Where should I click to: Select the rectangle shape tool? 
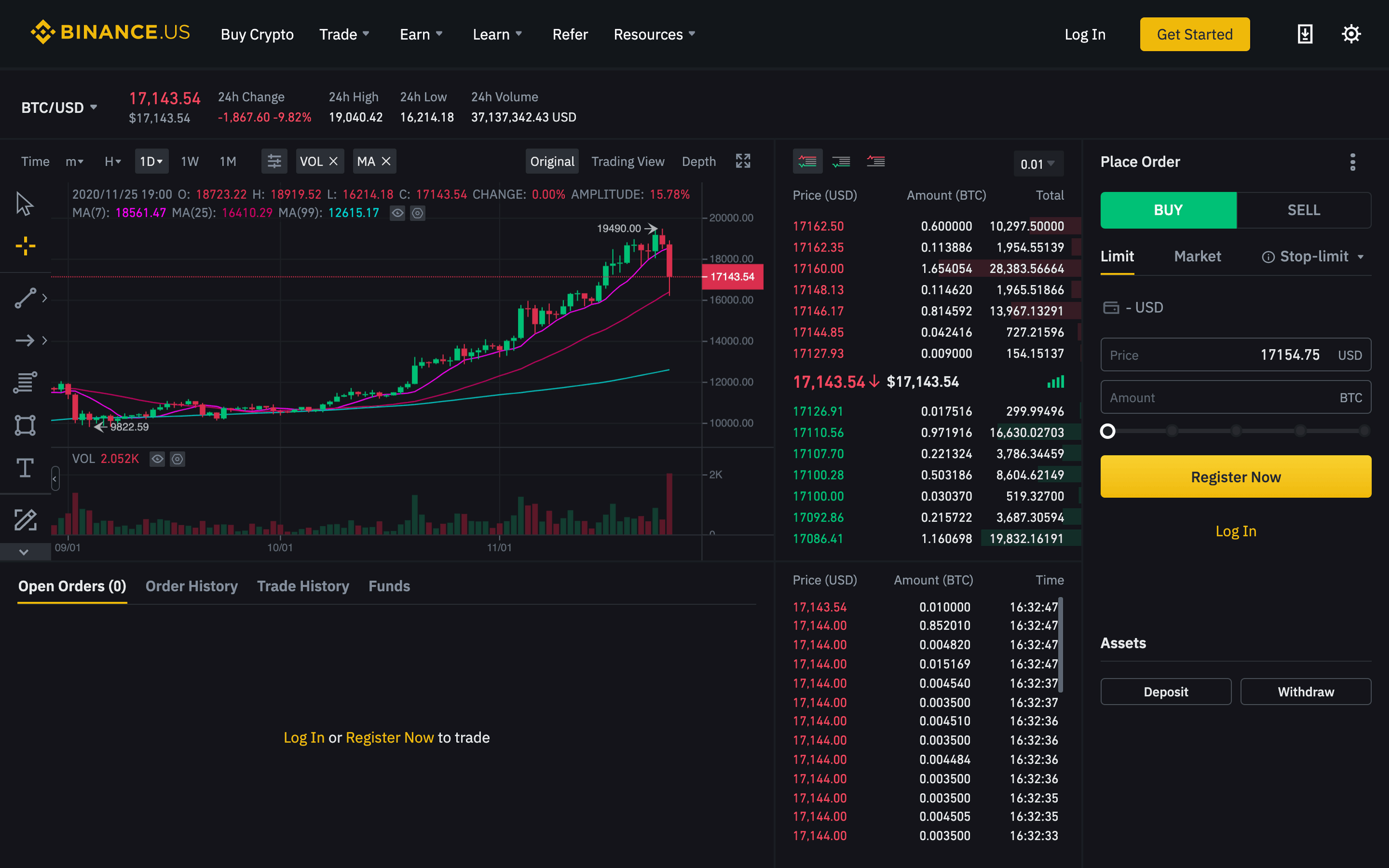tap(25, 425)
